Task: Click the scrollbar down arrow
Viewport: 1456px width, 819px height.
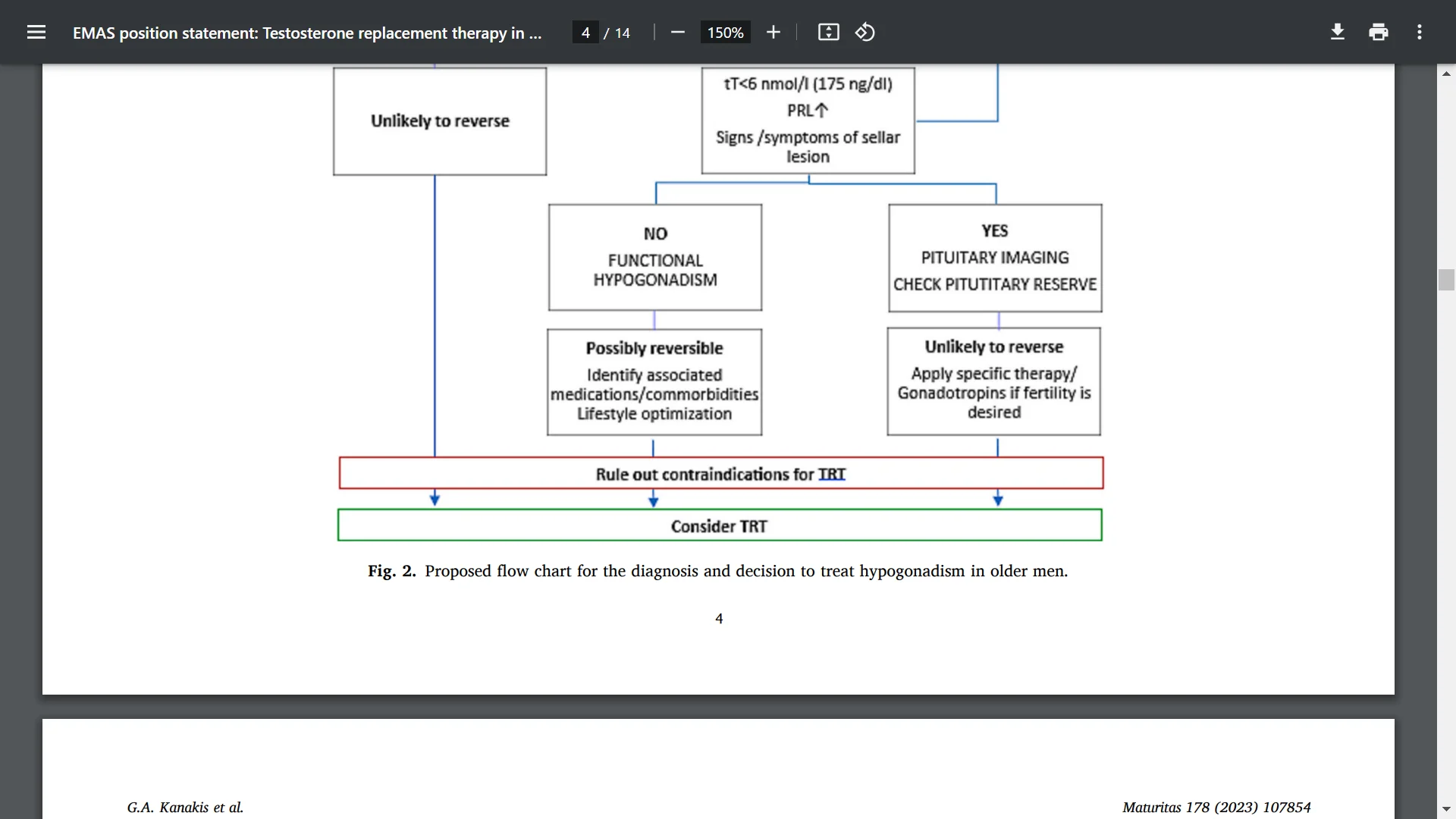Action: pos(1446,809)
